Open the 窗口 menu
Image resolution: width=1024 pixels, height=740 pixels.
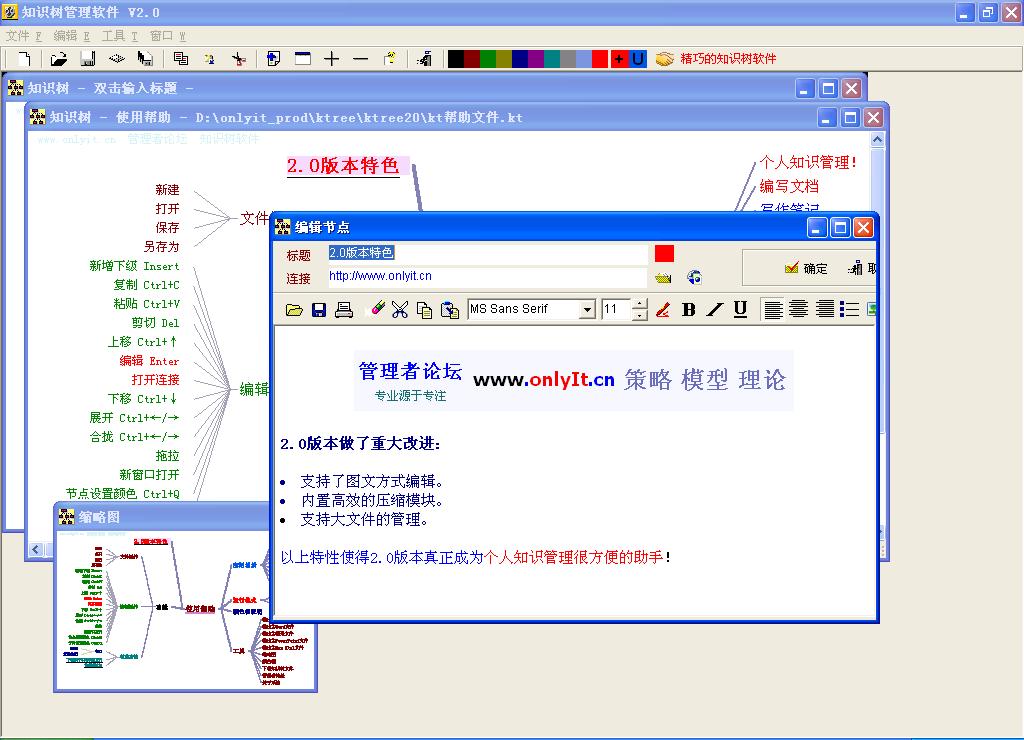tap(167, 35)
